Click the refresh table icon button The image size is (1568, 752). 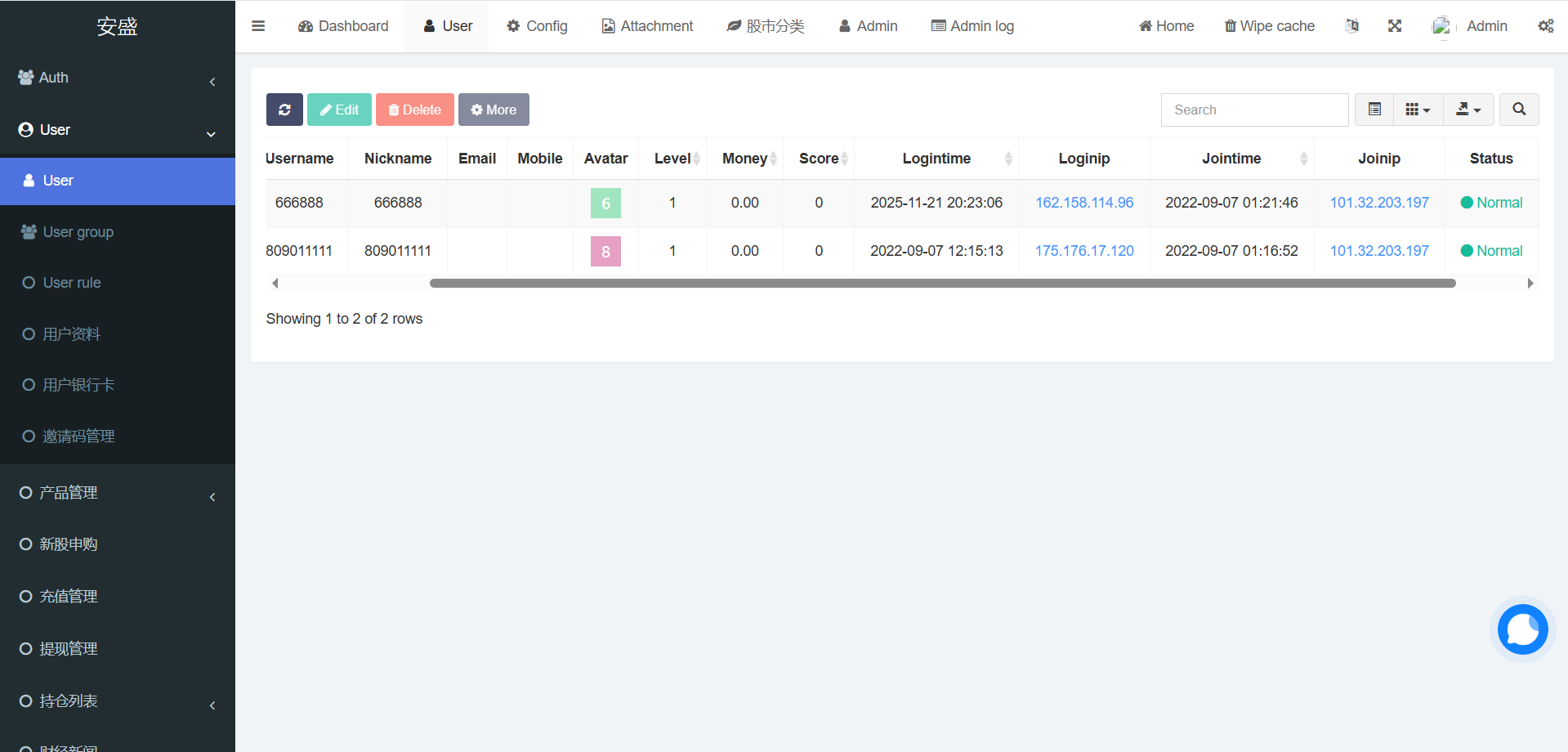pos(284,110)
